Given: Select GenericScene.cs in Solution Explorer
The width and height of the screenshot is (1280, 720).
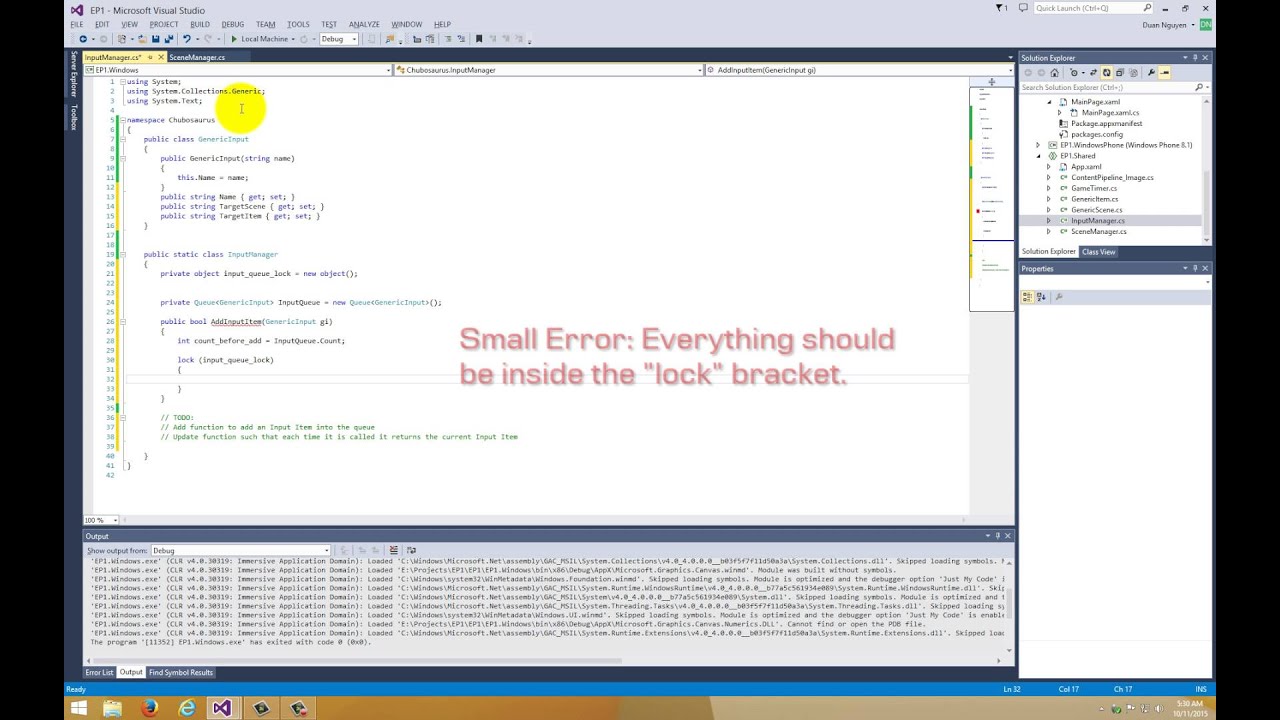Looking at the screenshot, I should click(1096, 210).
